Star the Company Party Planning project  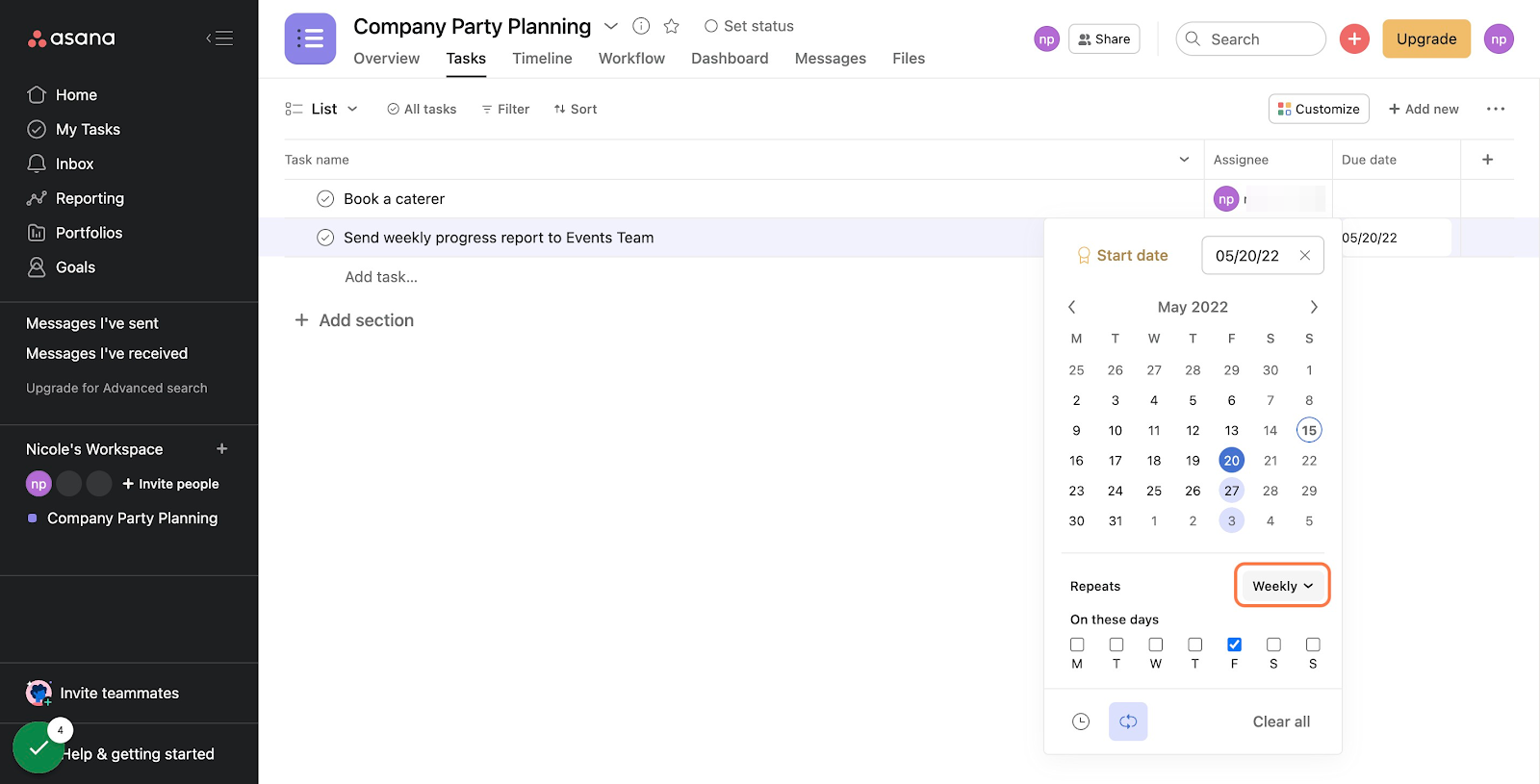tap(672, 26)
